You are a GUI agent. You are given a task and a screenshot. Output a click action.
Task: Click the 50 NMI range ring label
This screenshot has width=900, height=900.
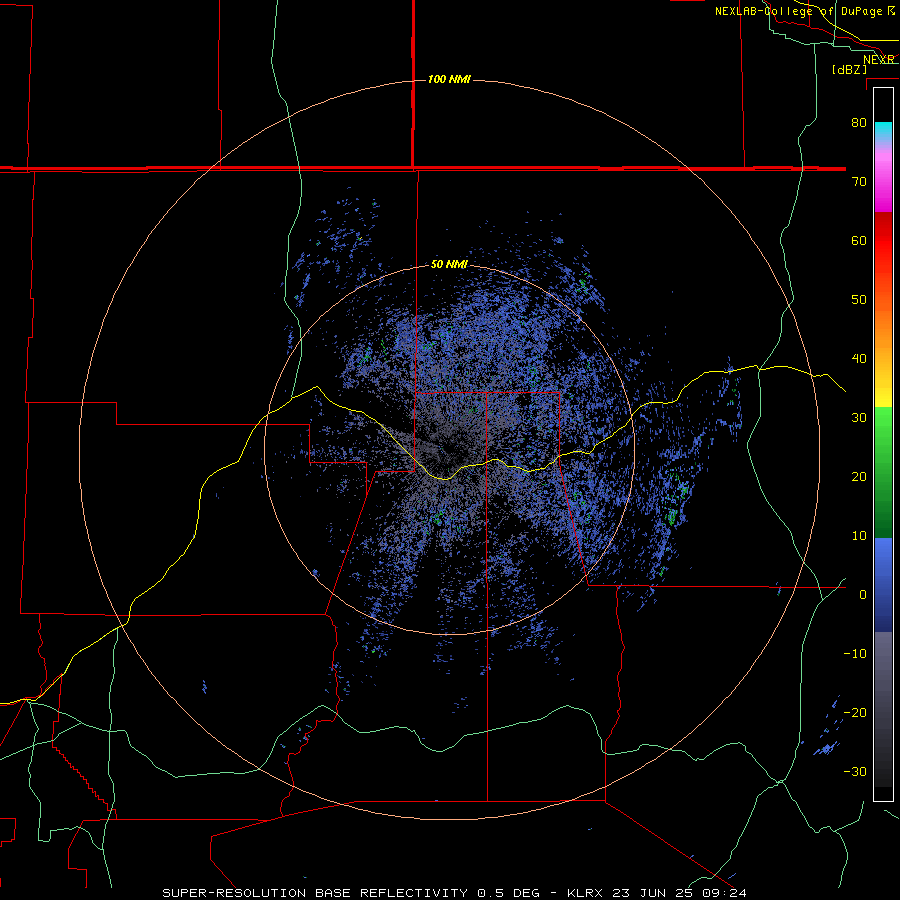[449, 265]
